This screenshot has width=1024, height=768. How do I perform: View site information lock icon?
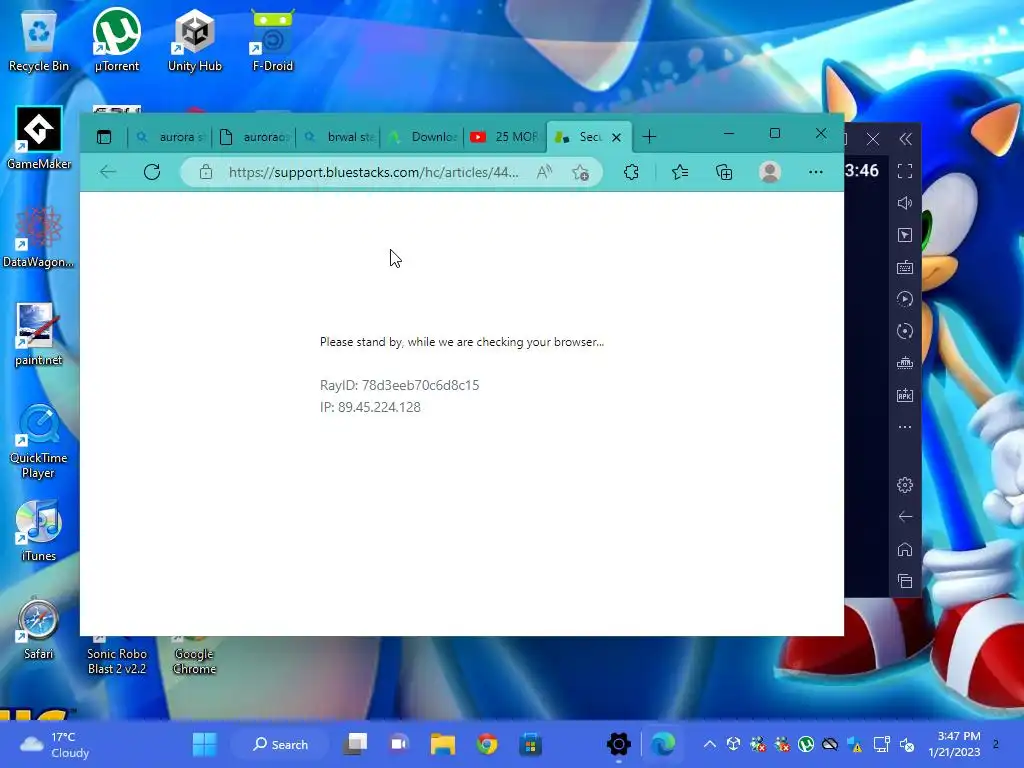point(206,172)
